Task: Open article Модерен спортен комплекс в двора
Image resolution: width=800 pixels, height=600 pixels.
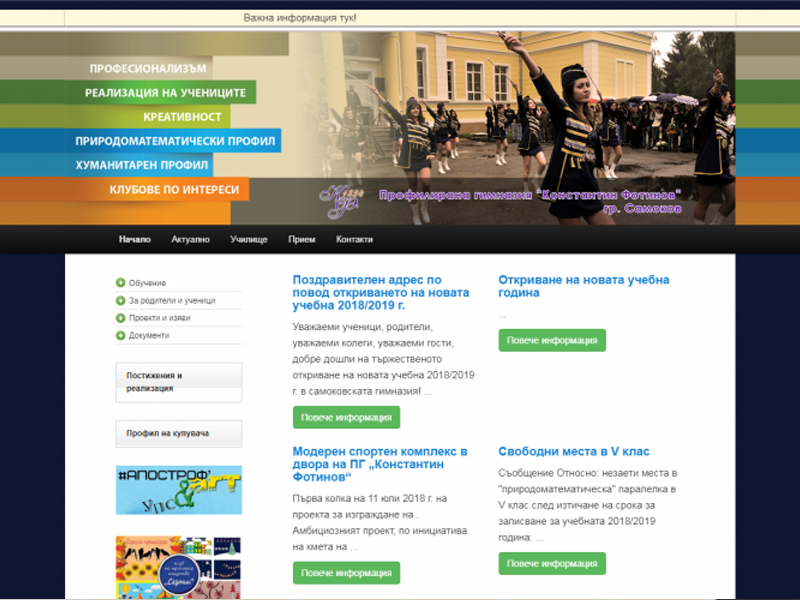Action: (380, 464)
